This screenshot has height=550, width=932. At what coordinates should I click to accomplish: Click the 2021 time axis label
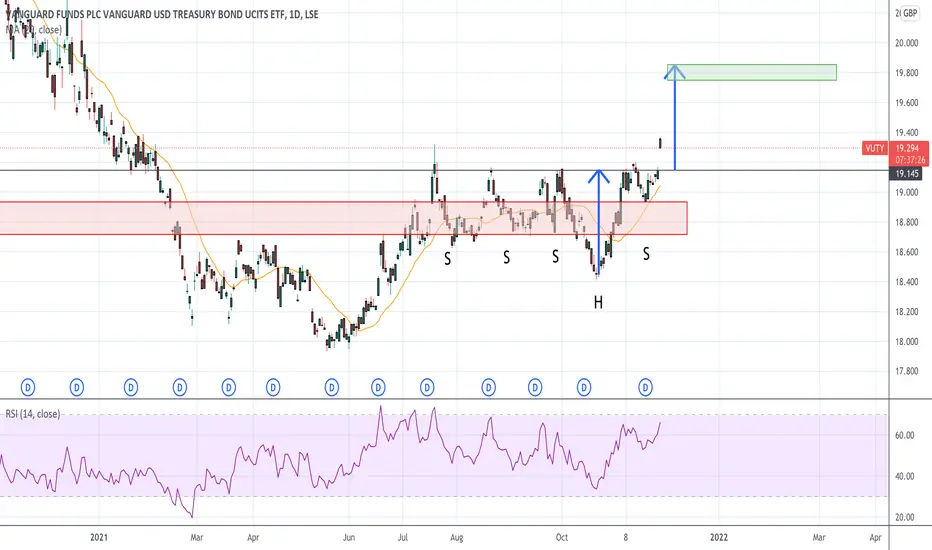tap(99, 538)
